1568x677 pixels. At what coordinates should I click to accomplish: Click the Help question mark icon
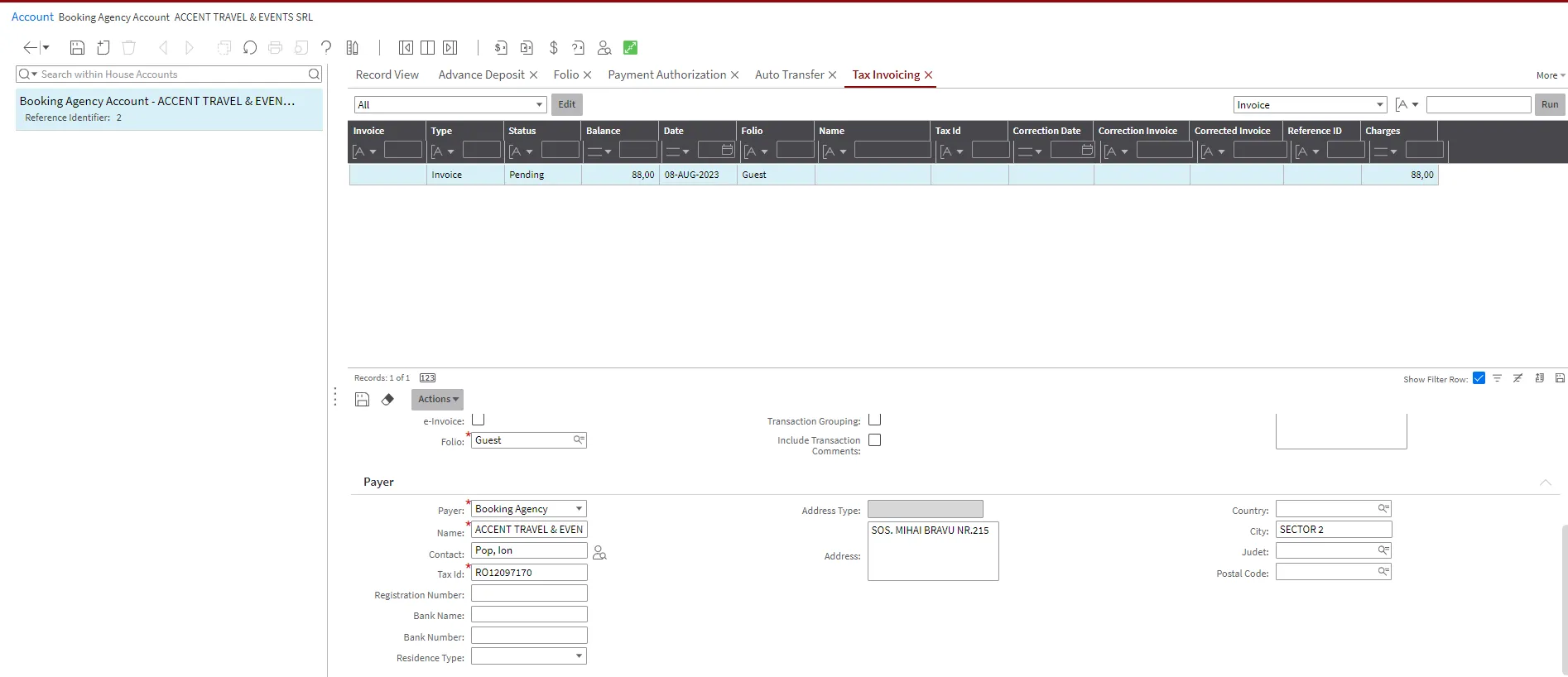[326, 48]
